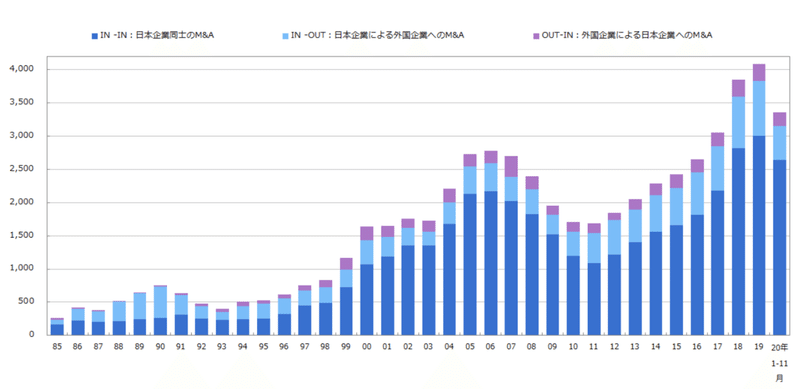The image size is (800, 389).
Task: Click the dark blue segment of the 17 bar
Action: pyautogui.click(x=718, y=262)
